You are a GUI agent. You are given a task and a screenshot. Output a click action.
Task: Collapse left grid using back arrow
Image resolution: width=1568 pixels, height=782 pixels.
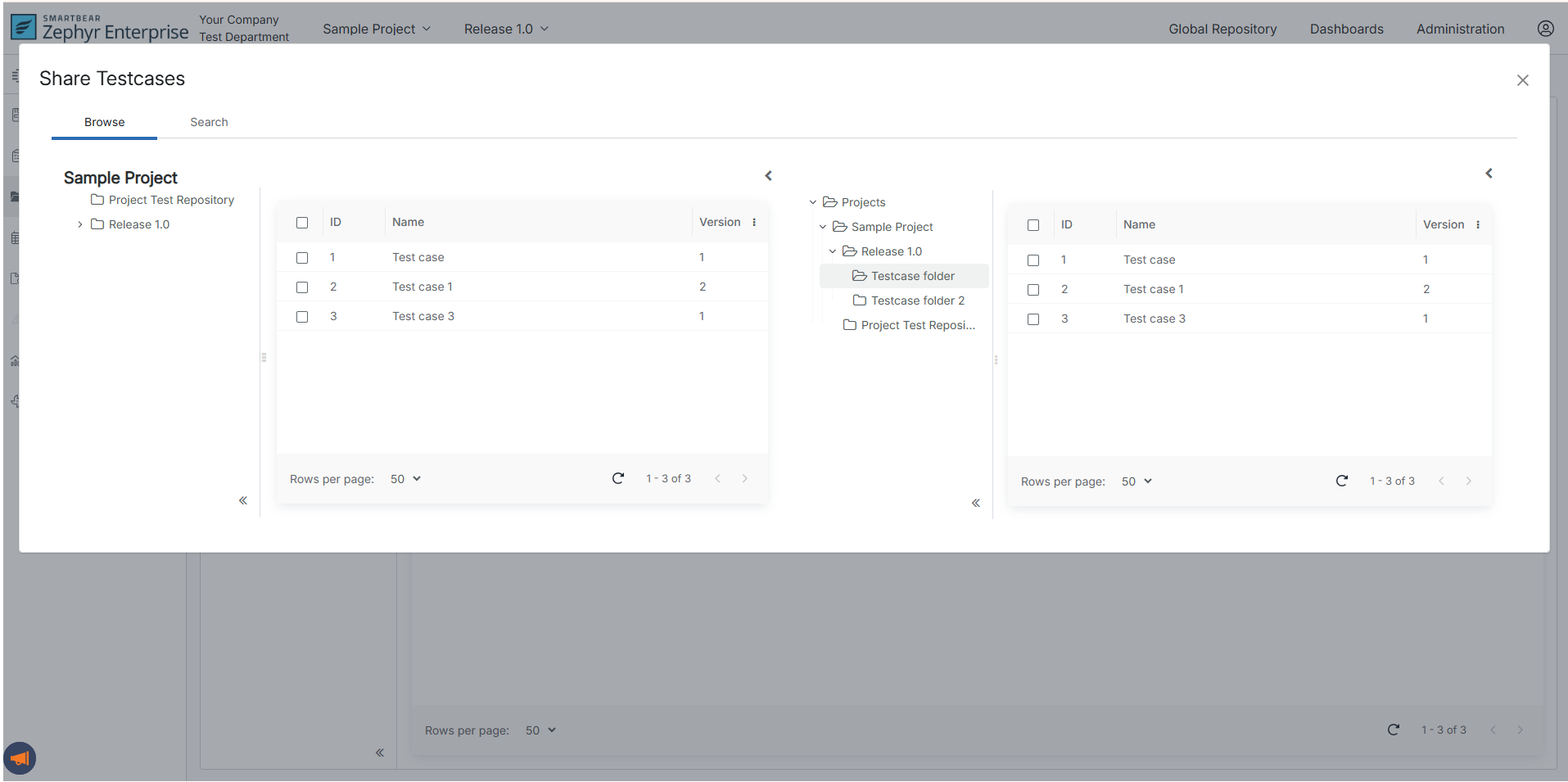click(768, 176)
